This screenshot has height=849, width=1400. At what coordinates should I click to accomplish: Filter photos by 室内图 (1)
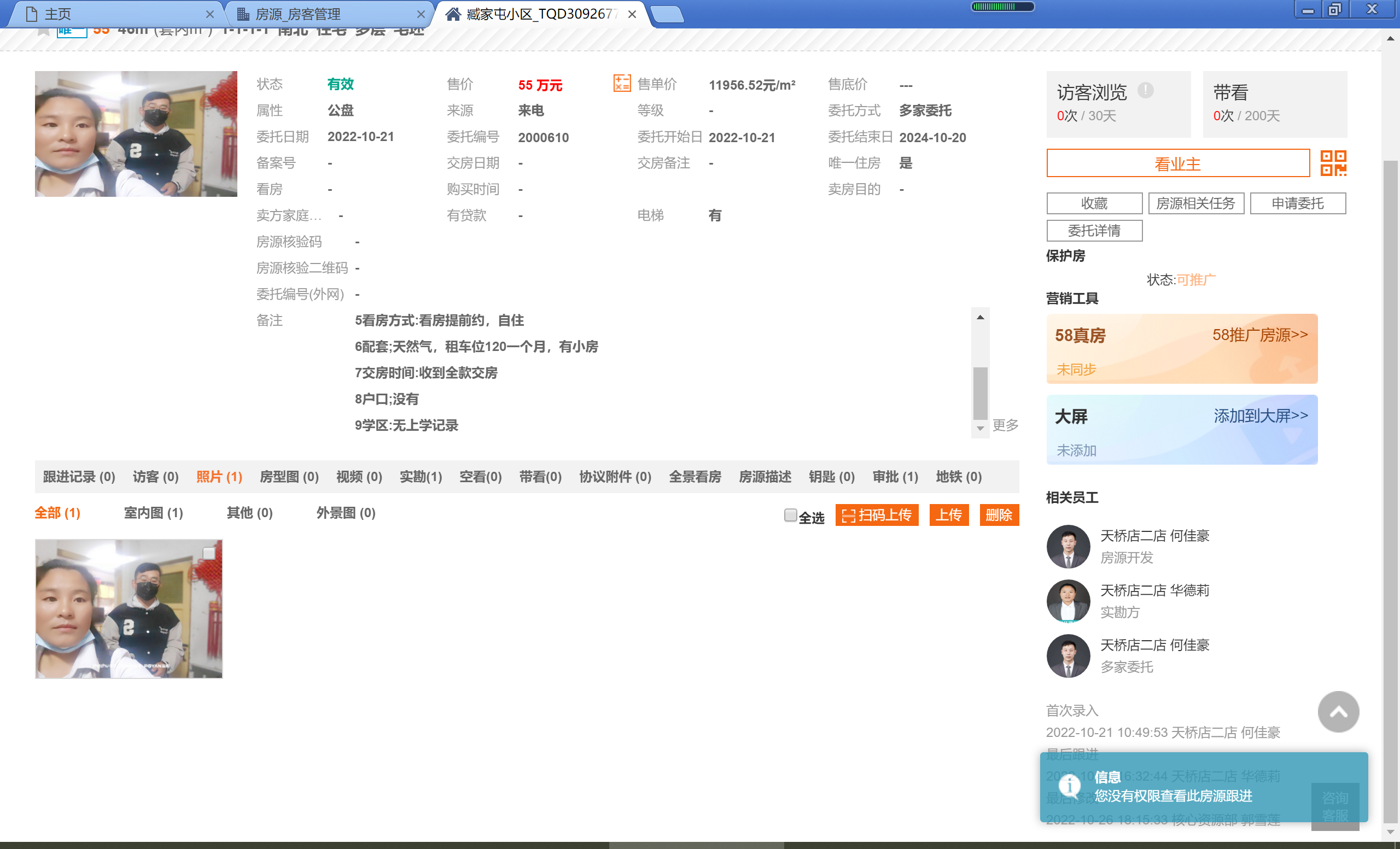154,513
